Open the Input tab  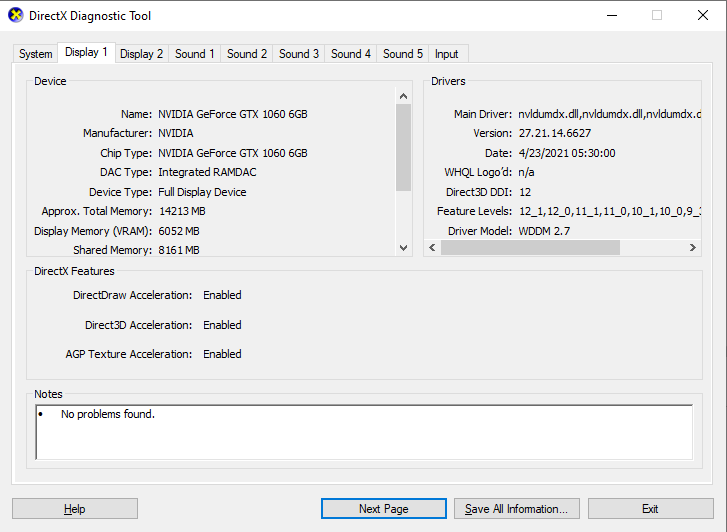tap(446, 54)
